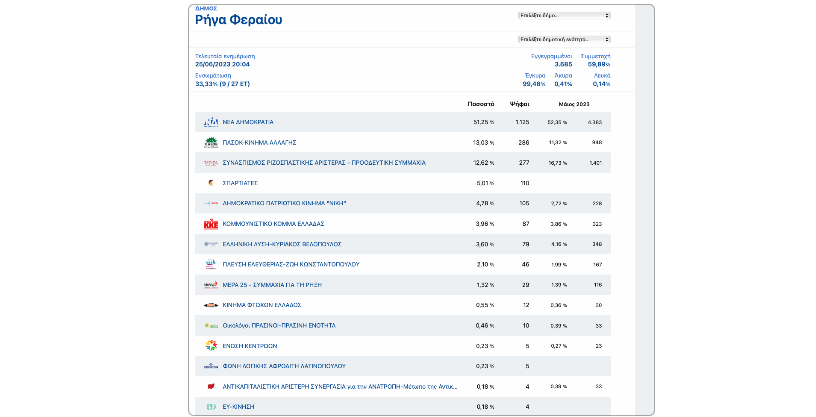Click the 0,46 % percentage value
This screenshot has height=417, width=816.
pos(485,325)
